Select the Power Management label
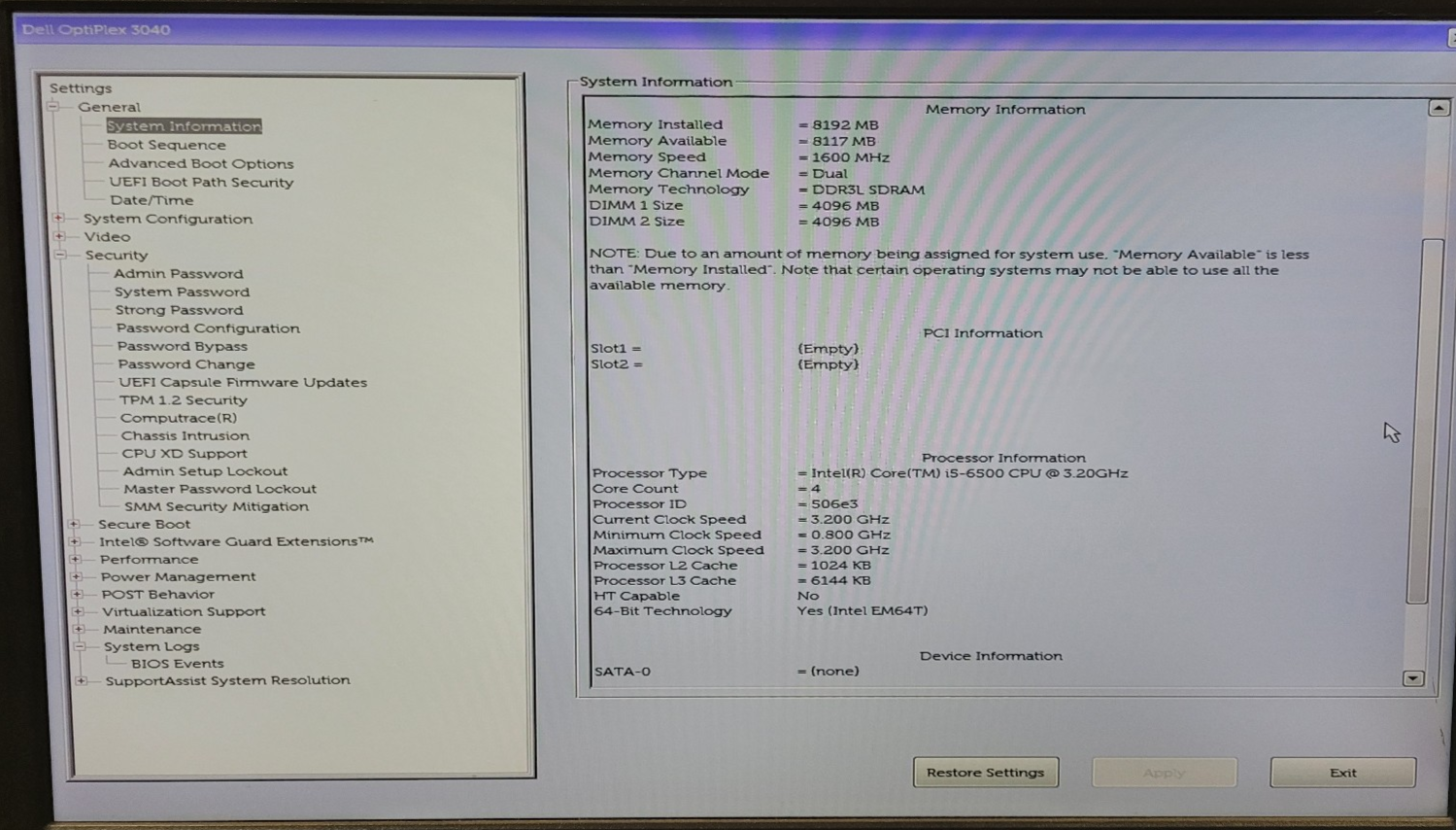Screen dimensions: 1456x830 click(178, 576)
